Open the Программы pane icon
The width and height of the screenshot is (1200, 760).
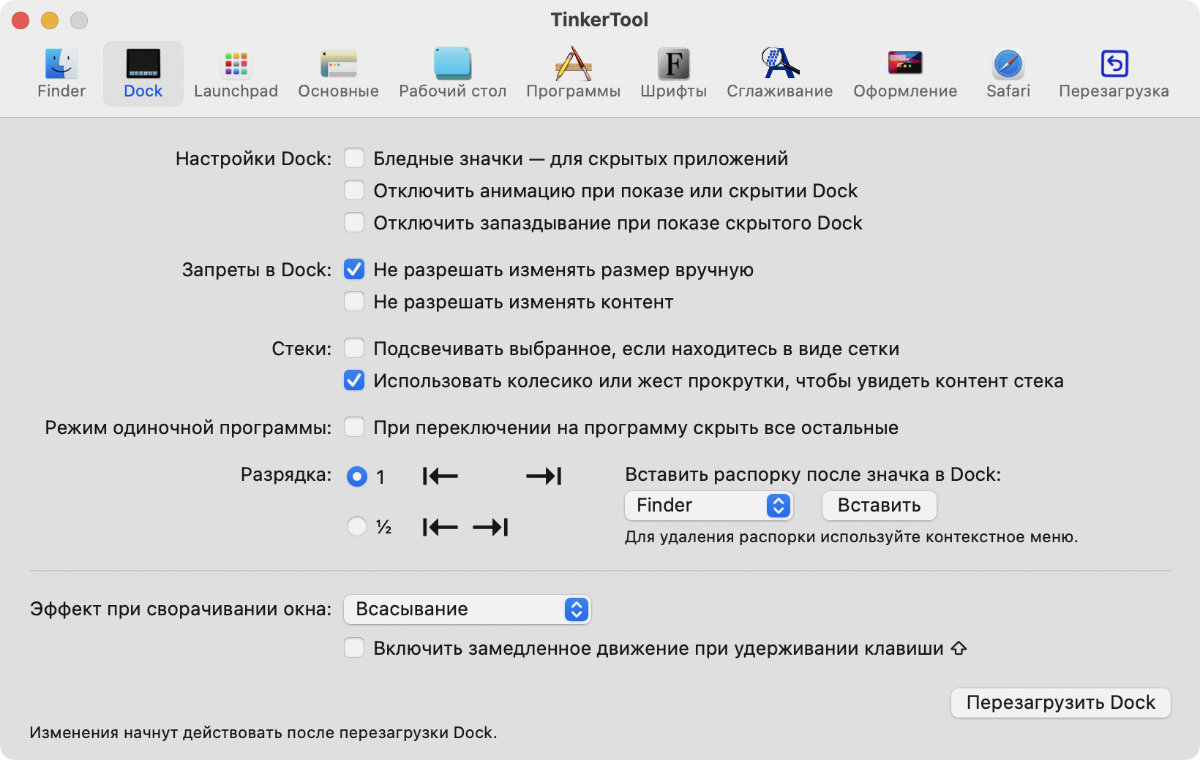pyautogui.click(x=574, y=65)
